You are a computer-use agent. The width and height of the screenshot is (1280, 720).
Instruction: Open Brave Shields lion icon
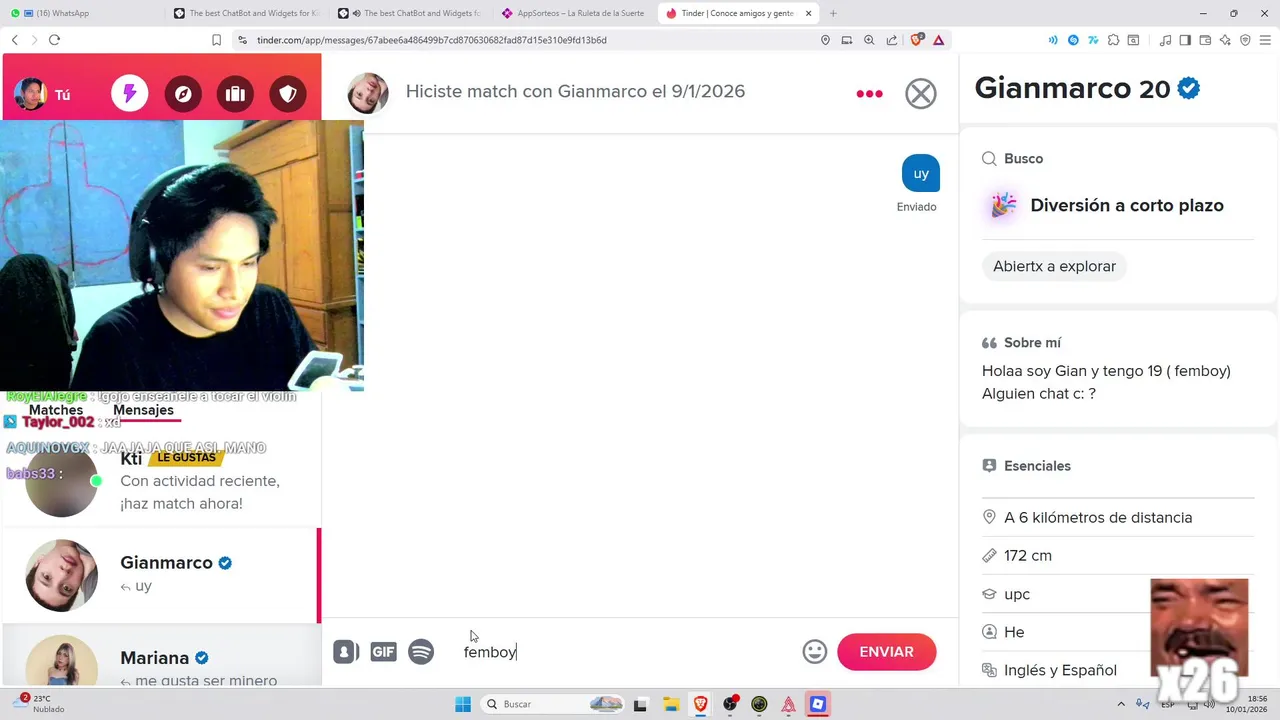916,40
